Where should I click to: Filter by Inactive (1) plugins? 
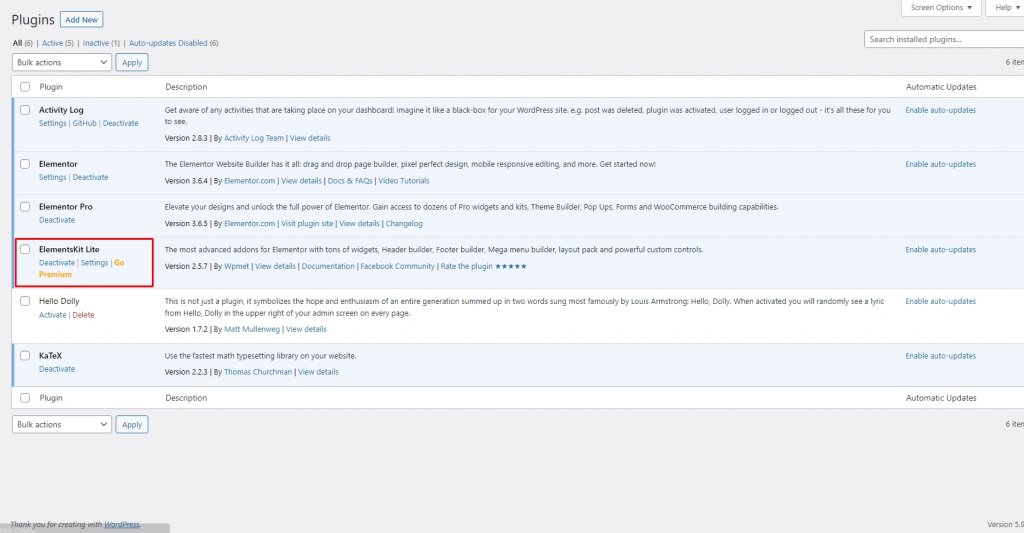[101, 43]
